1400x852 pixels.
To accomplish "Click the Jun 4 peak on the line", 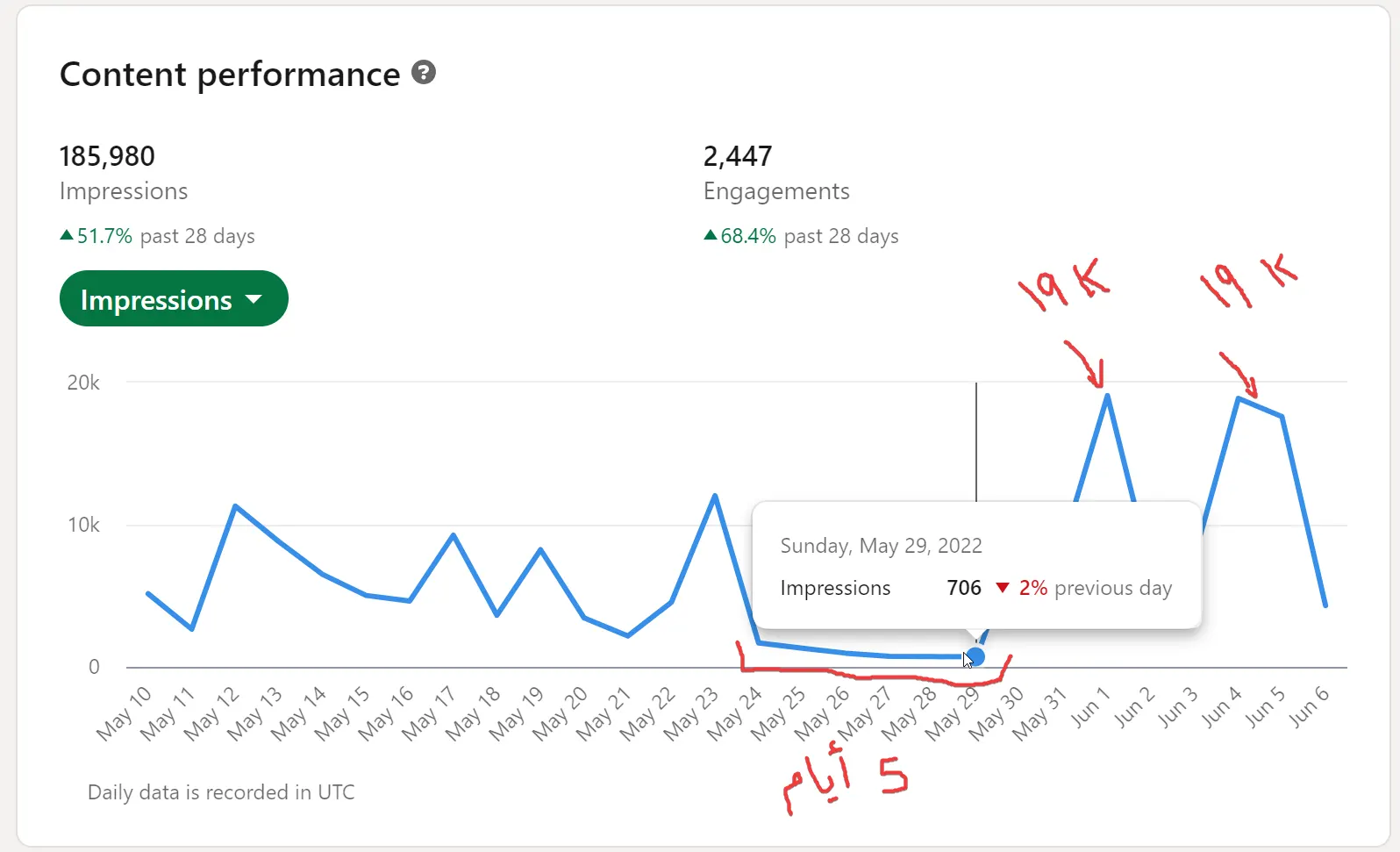I will pos(1239,398).
